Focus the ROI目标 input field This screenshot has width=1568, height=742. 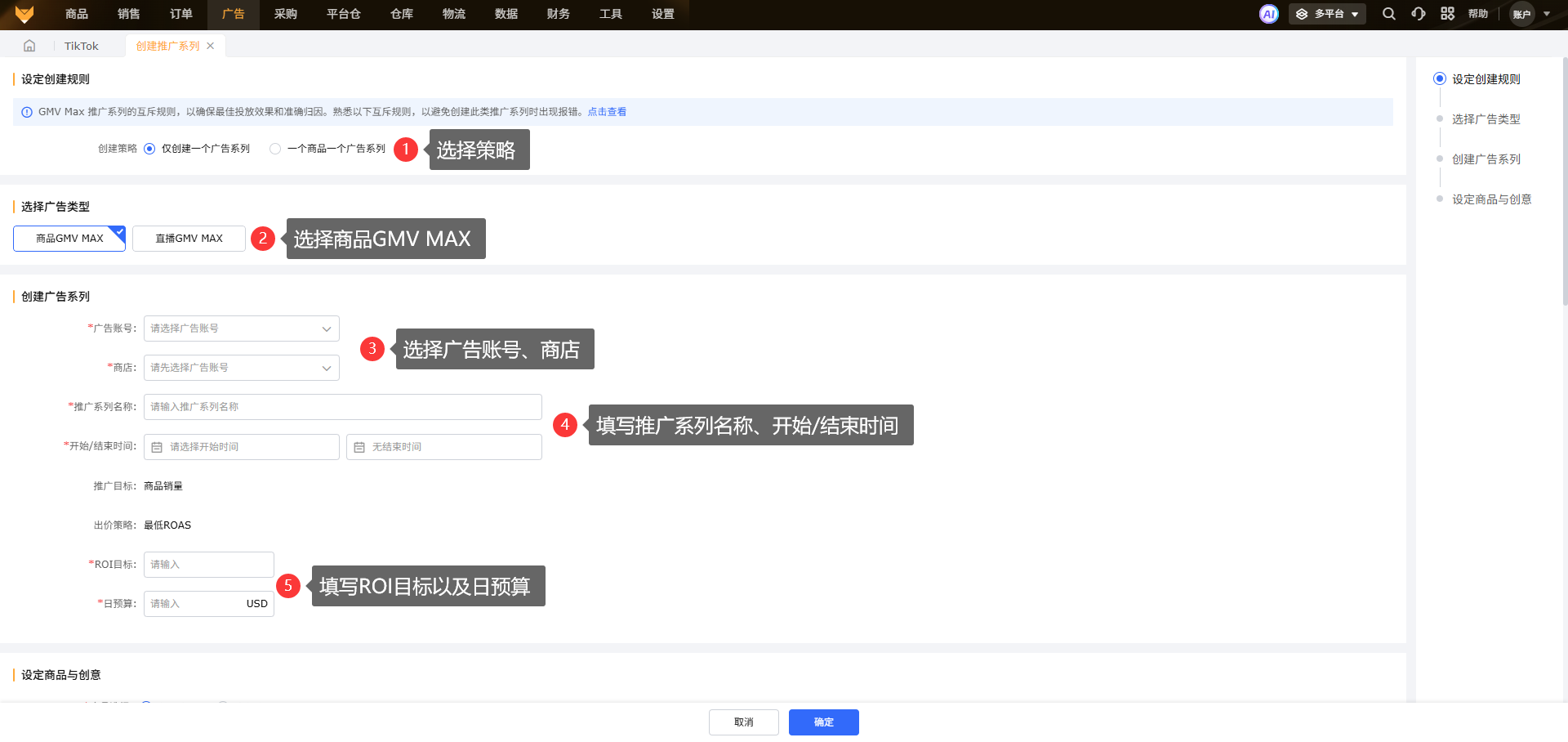click(x=209, y=565)
